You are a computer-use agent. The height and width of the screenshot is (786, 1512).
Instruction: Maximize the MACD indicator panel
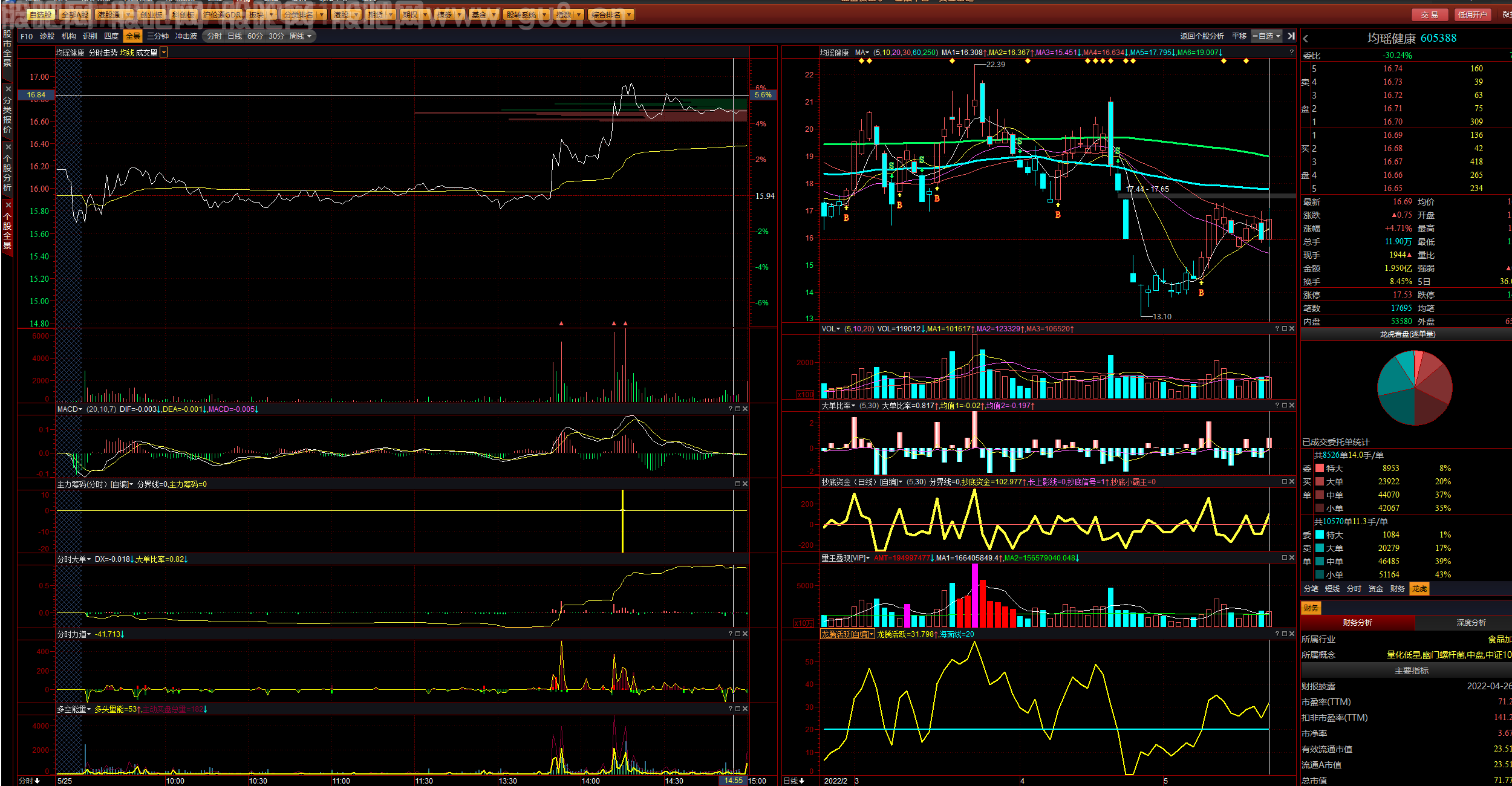pyautogui.click(x=738, y=409)
